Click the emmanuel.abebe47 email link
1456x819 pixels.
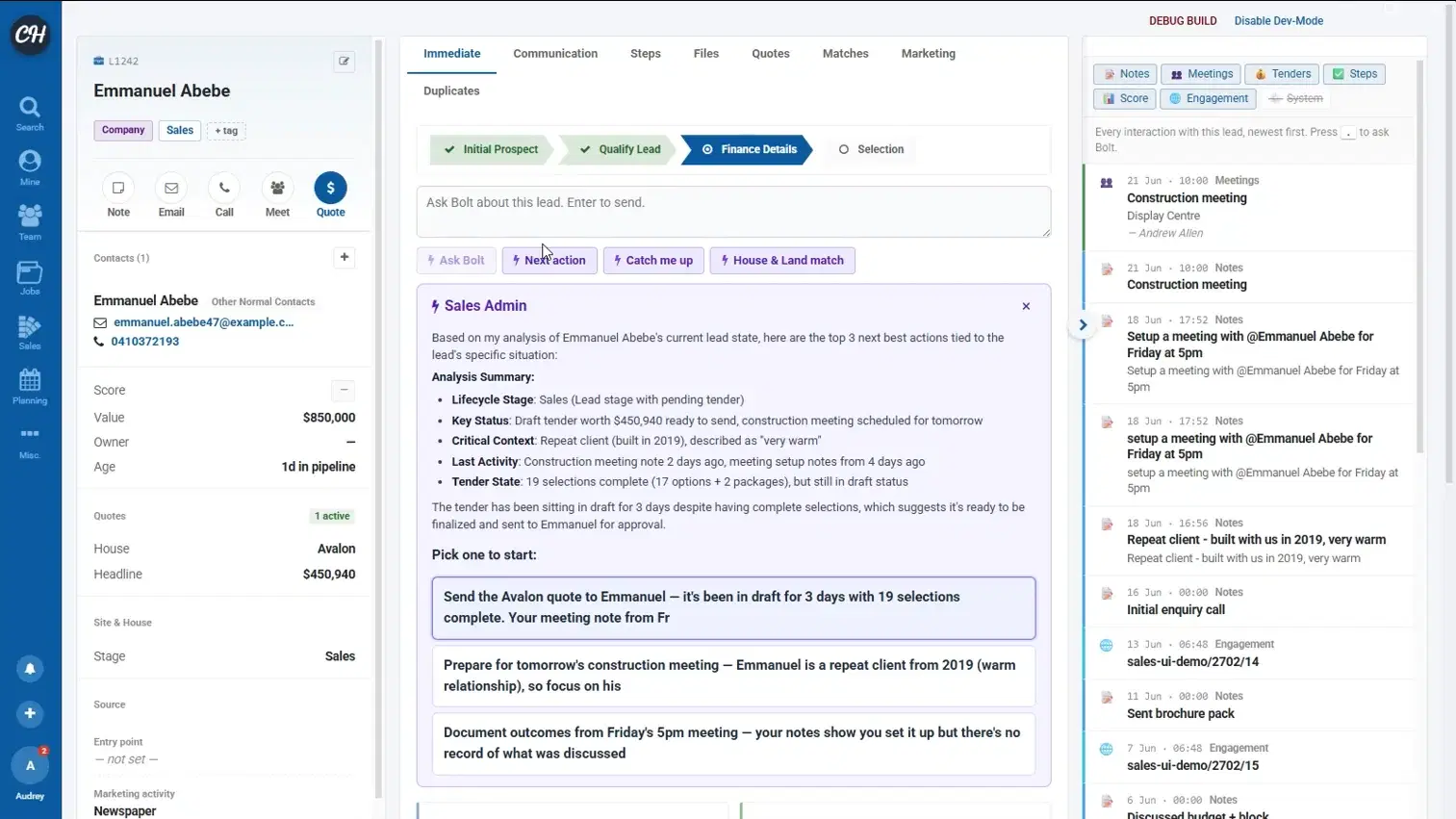coord(203,322)
